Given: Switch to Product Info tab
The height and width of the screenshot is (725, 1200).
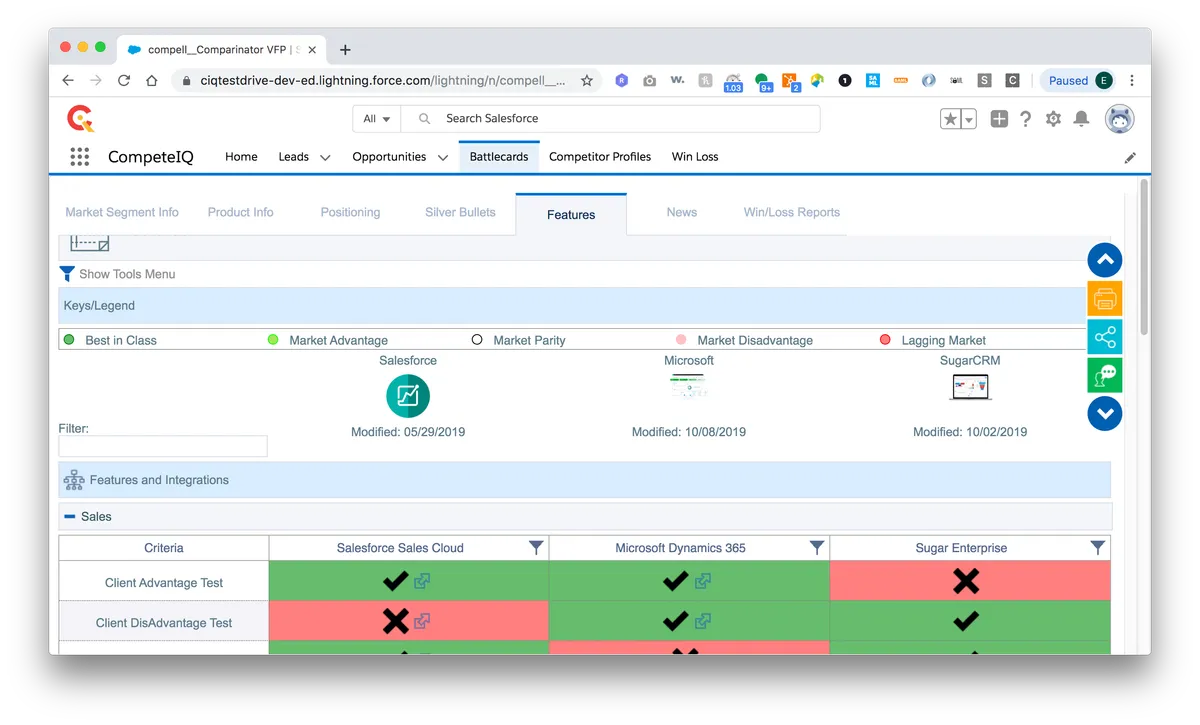Looking at the screenshot, I should [x=240, y=212].
